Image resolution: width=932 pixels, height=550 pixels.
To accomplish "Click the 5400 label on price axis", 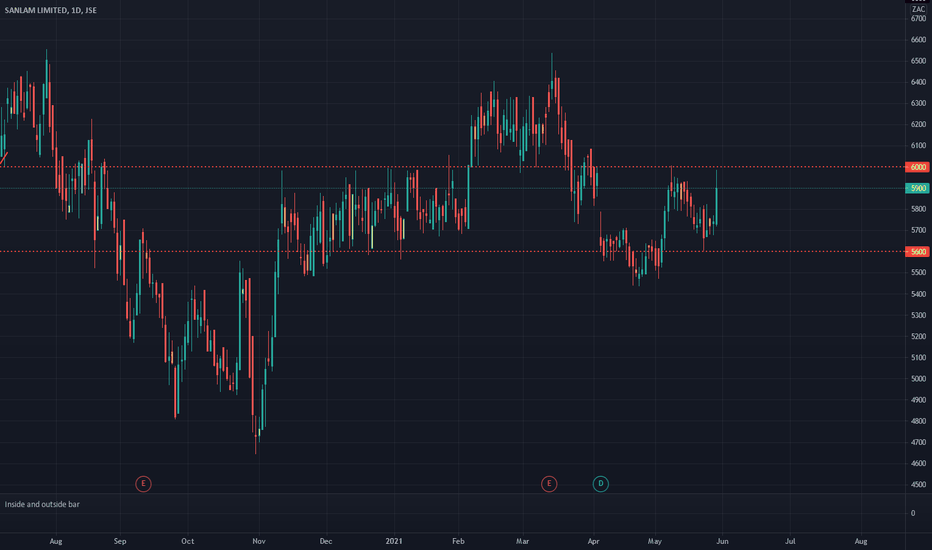I will click(918, 294).
